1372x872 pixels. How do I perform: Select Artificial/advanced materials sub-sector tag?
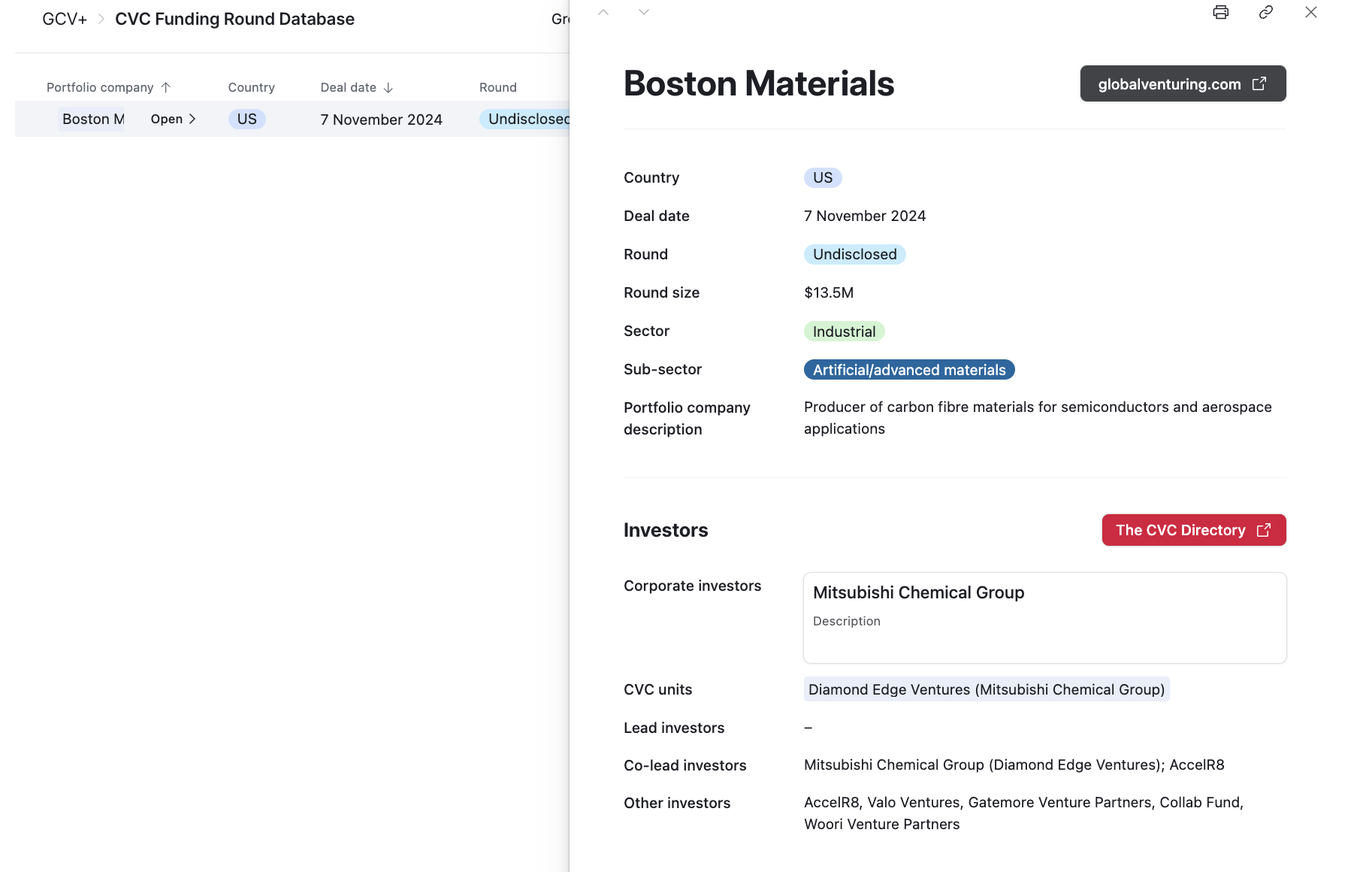click(908, 370)
